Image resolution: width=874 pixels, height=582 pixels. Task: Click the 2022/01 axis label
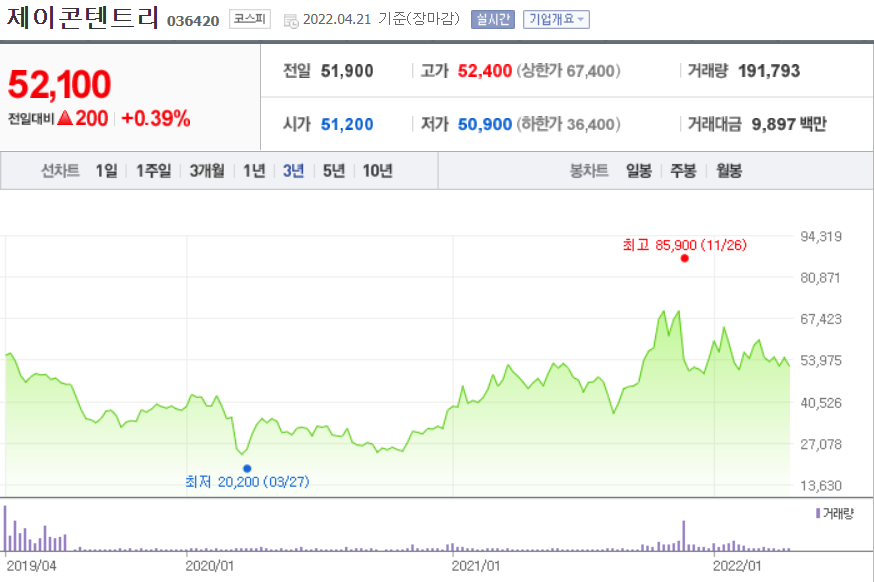(x=737, y=566)
